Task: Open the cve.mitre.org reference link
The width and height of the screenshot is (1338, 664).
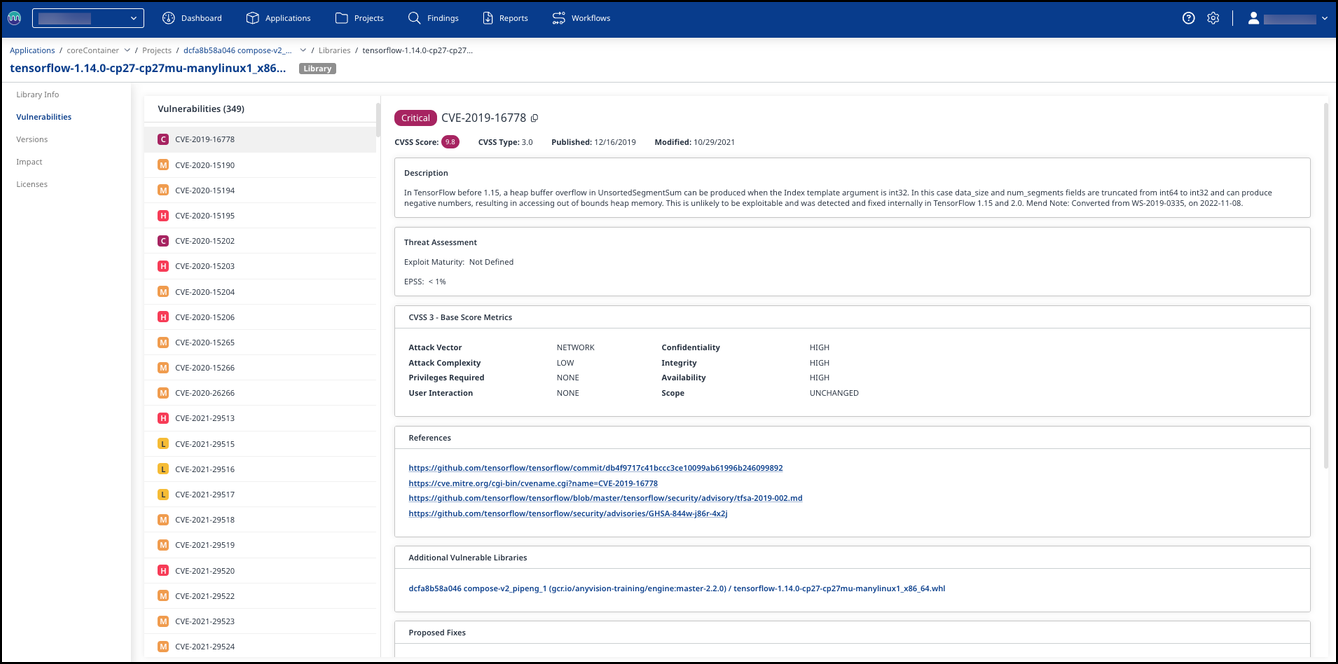Action: click(x=533, y=483)
